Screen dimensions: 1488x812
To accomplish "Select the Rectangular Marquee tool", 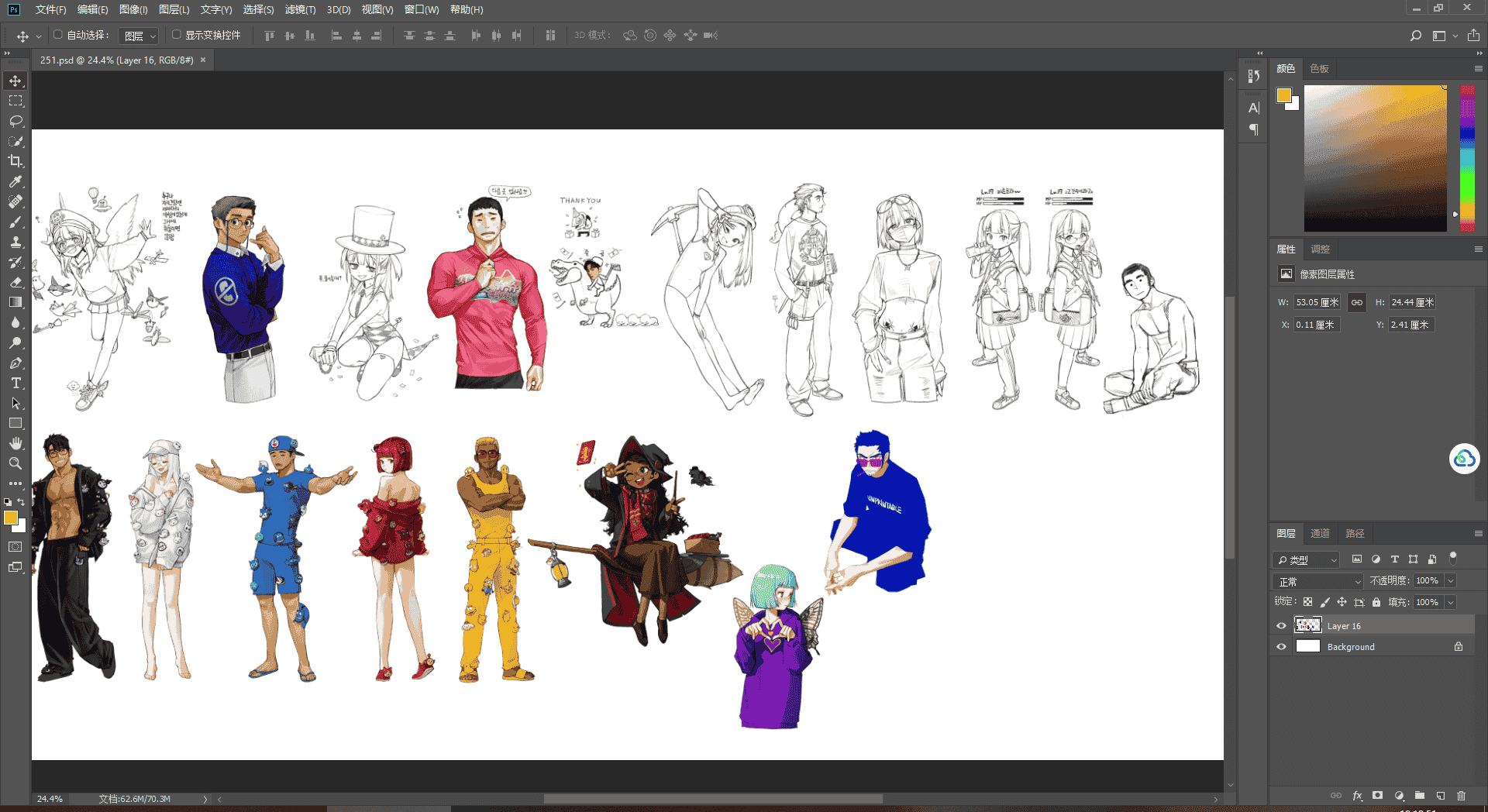I will [15, 101].
